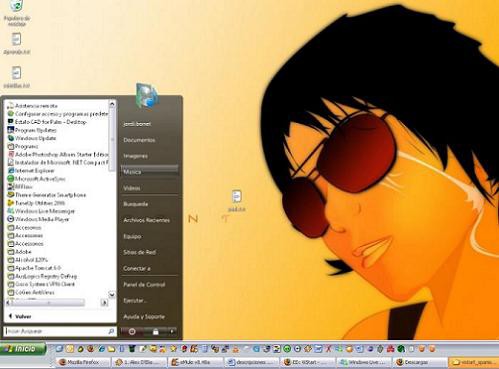This screenshot has height=369, width=499.
Task: Click the Inicio start button
Action: tap(23, 349)
